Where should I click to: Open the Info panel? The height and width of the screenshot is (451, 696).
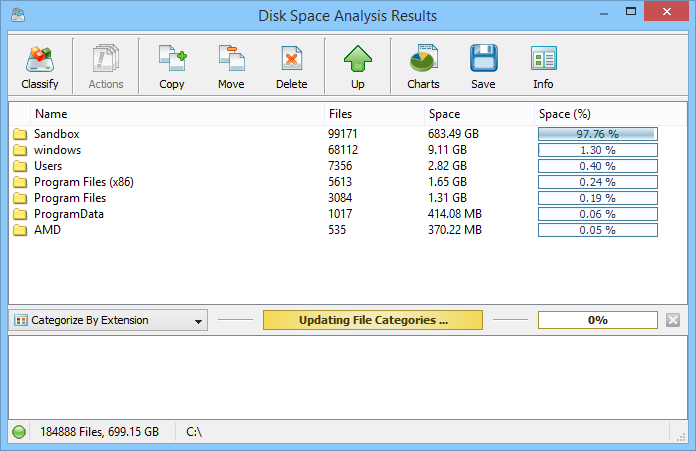[543, 67]
